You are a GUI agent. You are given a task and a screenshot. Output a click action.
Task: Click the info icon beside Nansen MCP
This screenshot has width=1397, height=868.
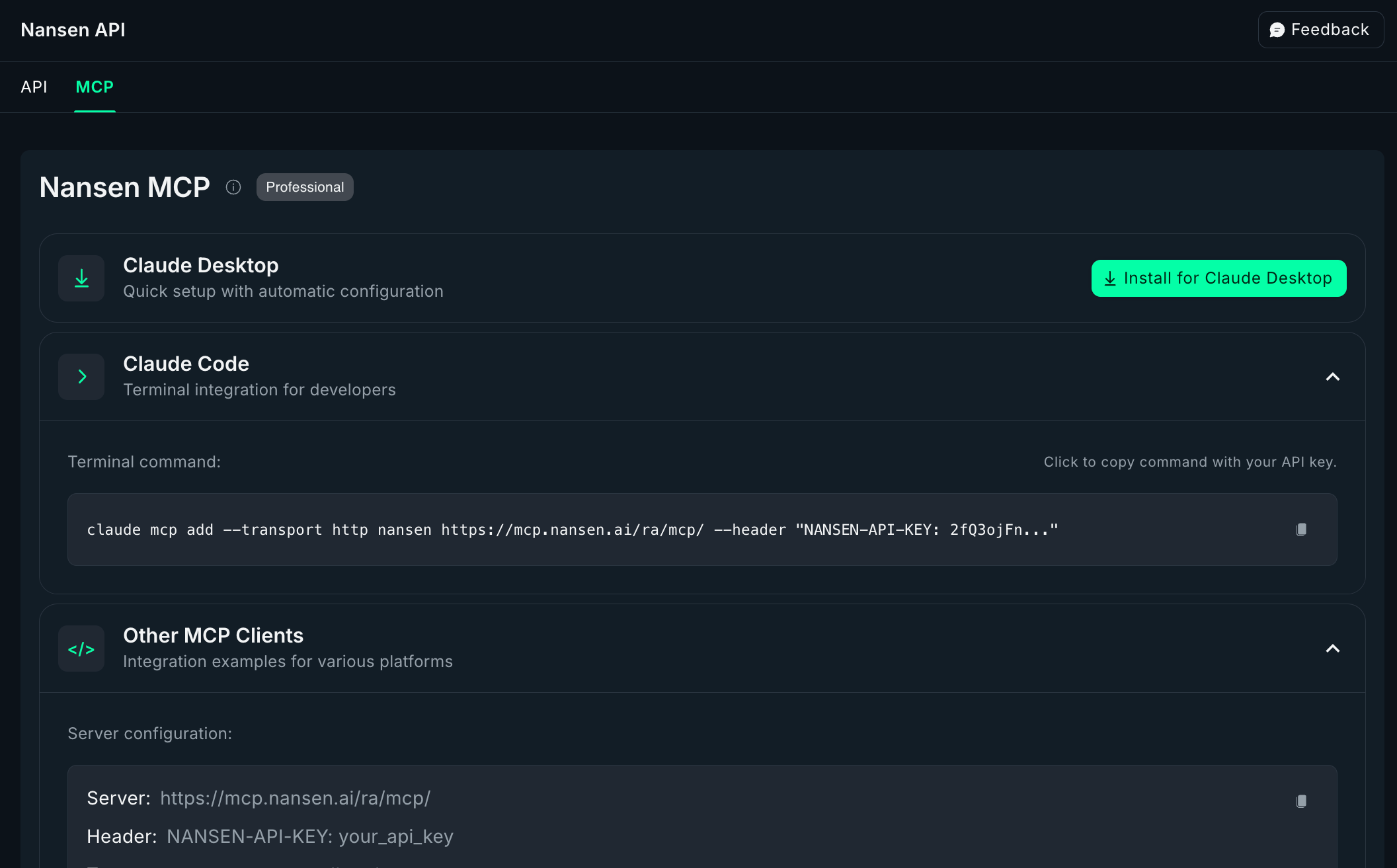point(233,187)
